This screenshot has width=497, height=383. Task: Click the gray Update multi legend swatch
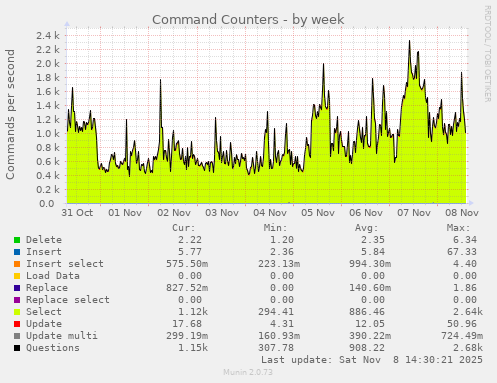coord(17,336)
